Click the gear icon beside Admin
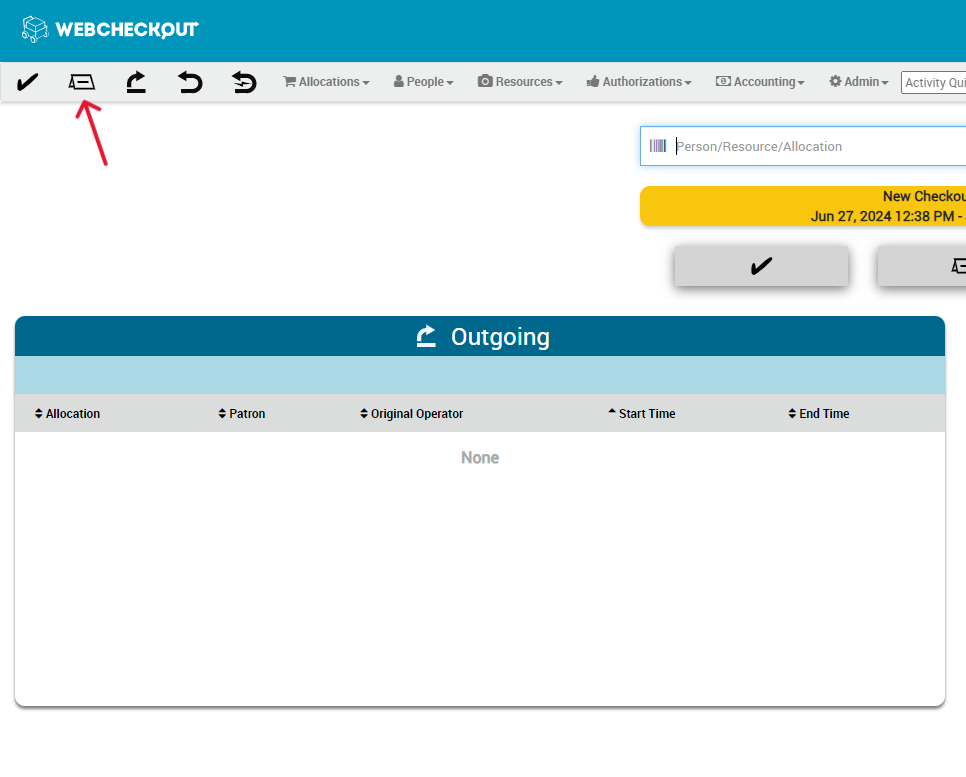 tap(835, 81)
